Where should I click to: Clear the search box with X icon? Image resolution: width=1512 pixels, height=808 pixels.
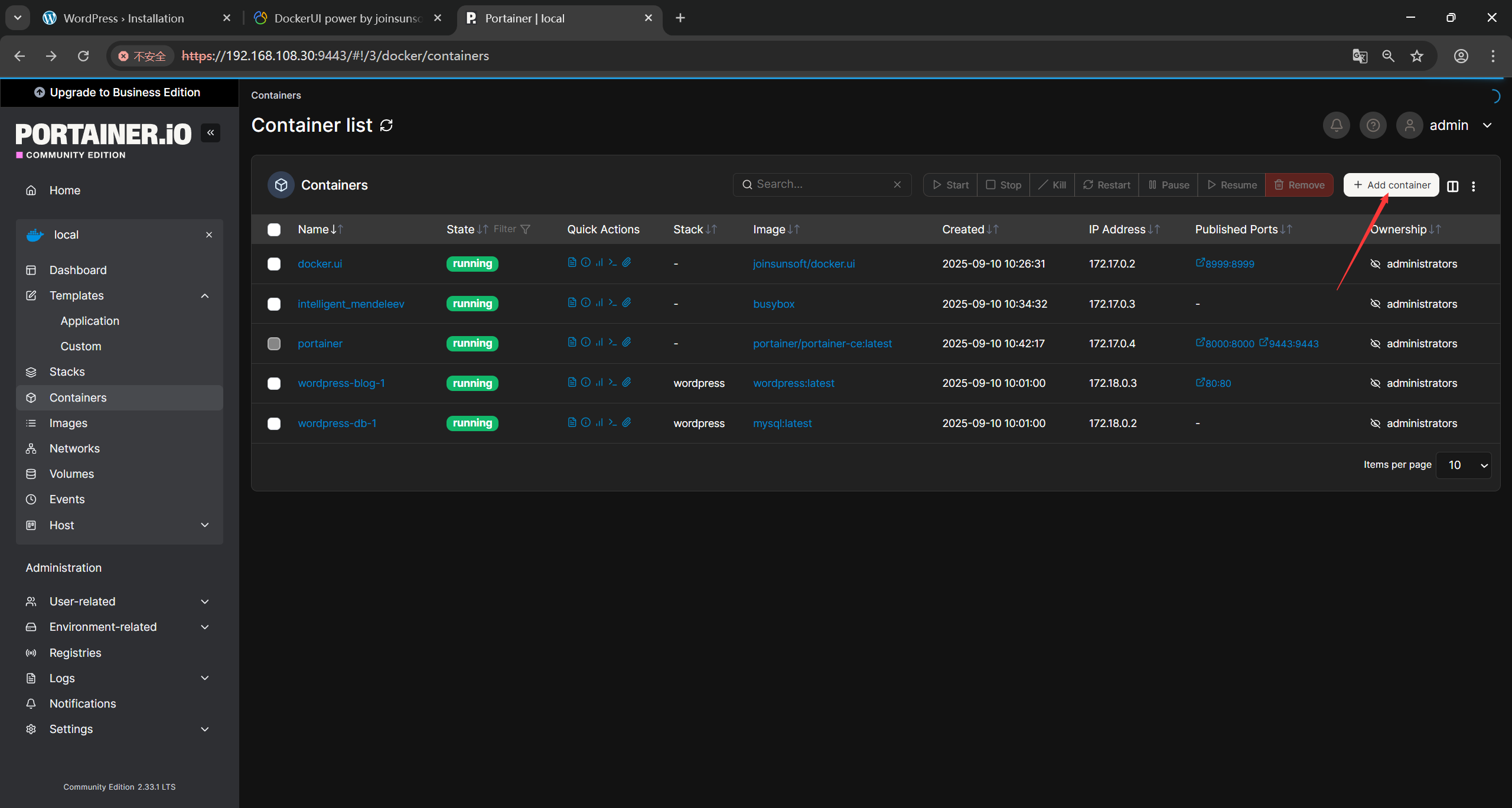click(x=897, y=184)
